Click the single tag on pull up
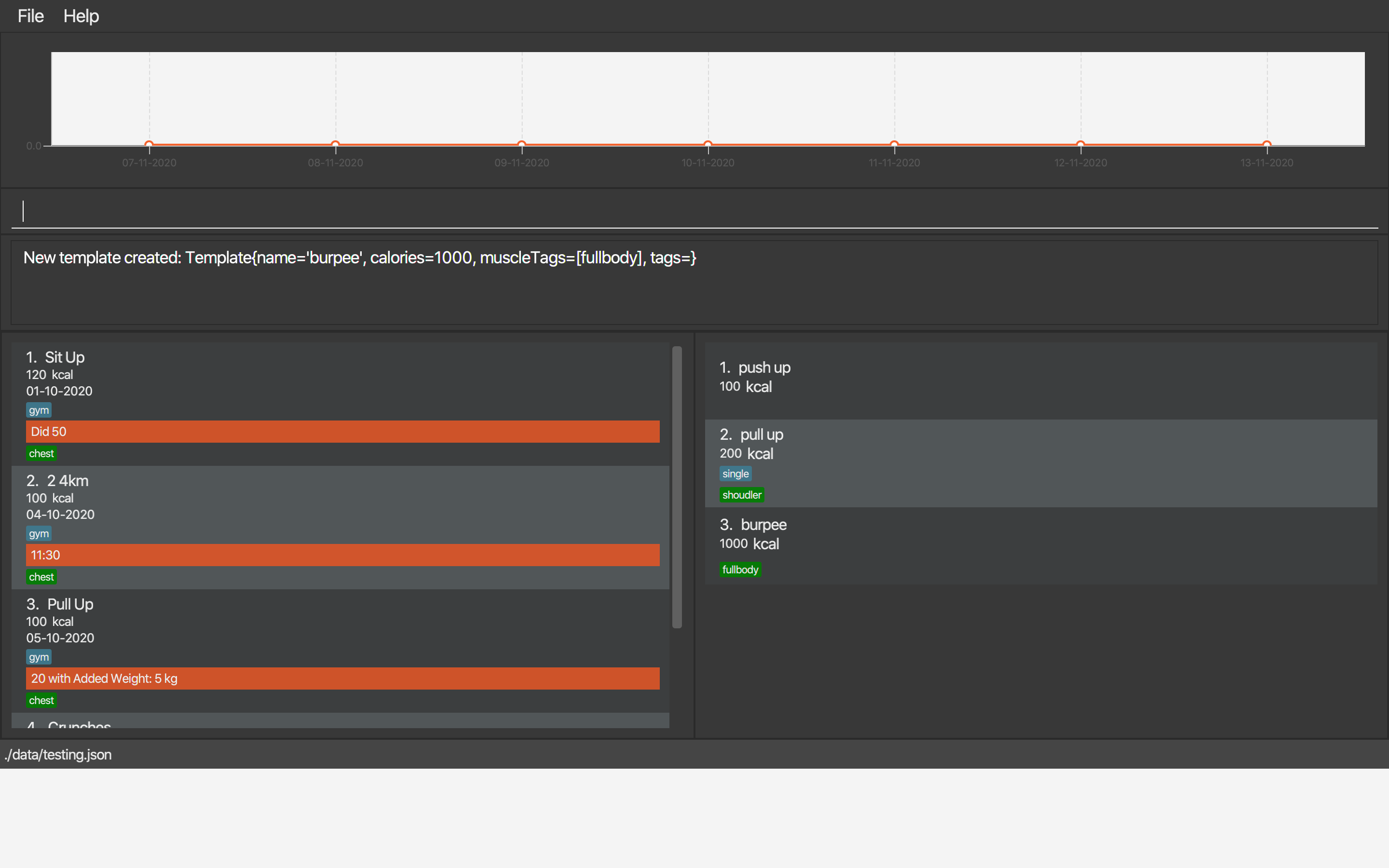The image size is (1389, 868). [735, 474]
